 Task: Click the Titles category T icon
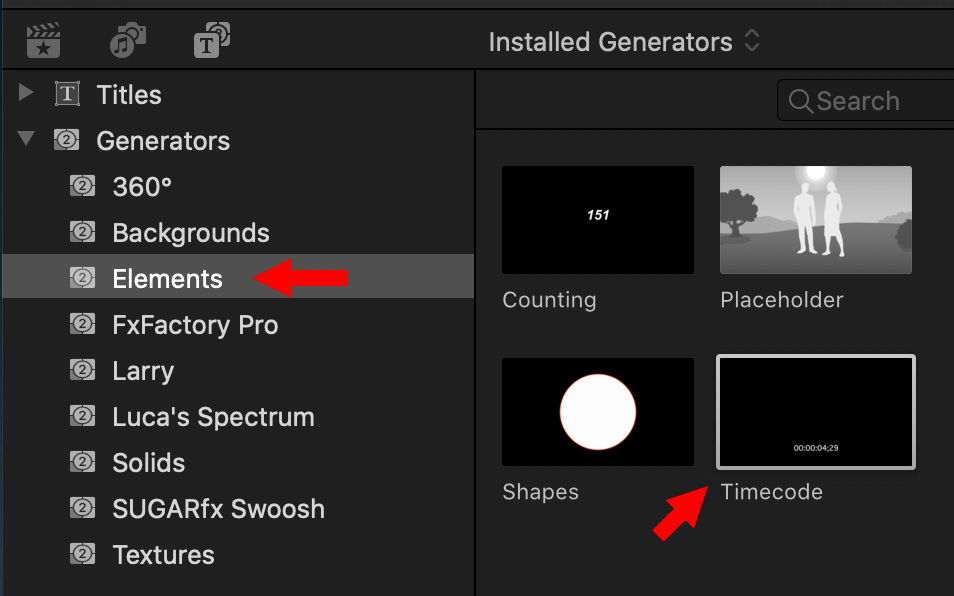pyautogui.click(x=67, y=94)
